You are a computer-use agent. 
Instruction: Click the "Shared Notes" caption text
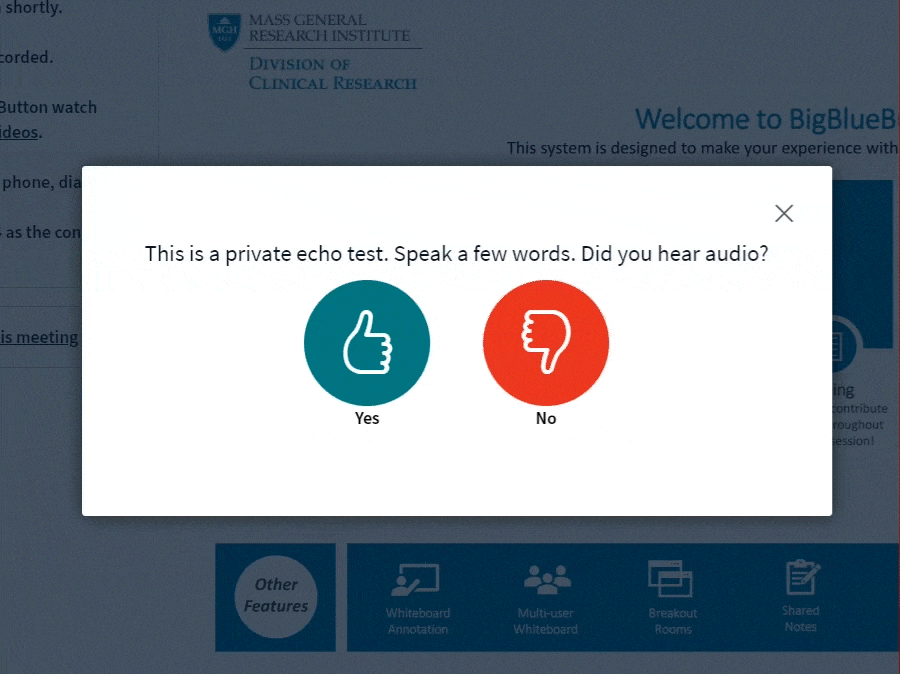800,618
